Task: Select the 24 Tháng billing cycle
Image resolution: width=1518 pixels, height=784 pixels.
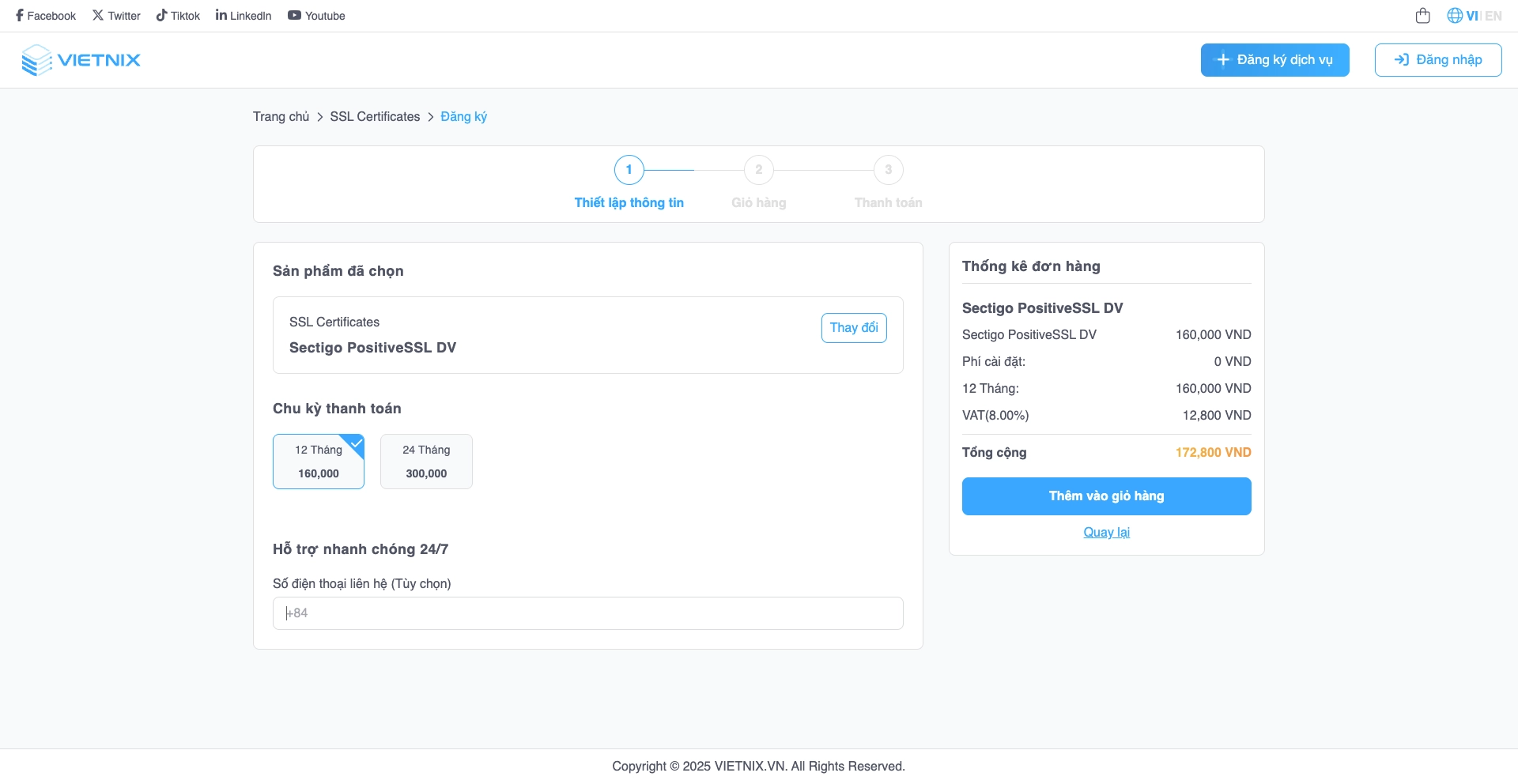Action: click(426, 462)
